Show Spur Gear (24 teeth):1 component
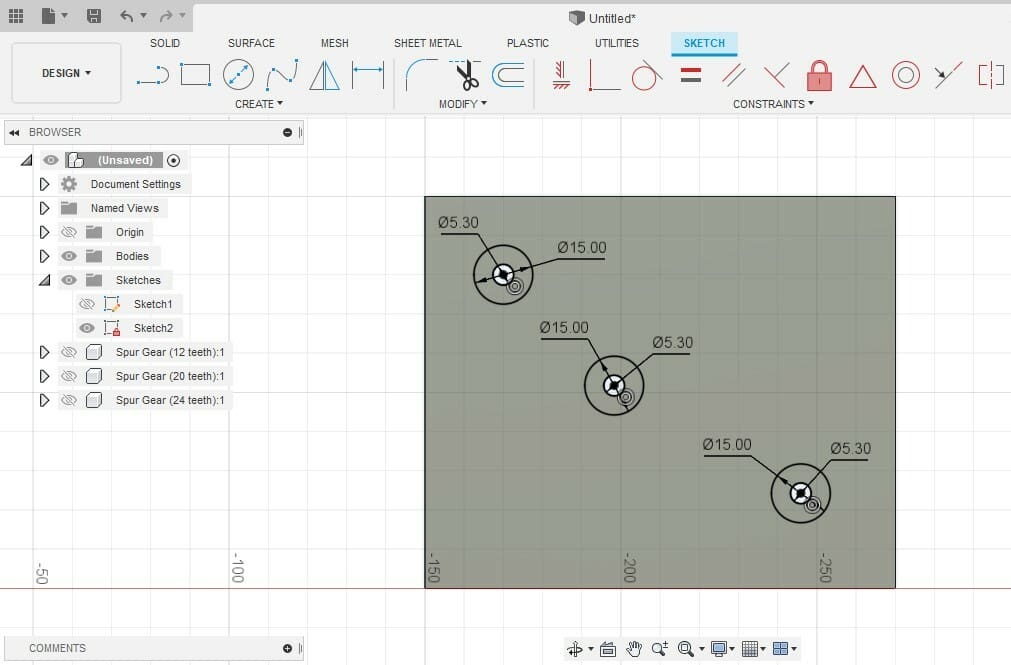Screen dimensions: 1011x665 [x=69, y=400]
